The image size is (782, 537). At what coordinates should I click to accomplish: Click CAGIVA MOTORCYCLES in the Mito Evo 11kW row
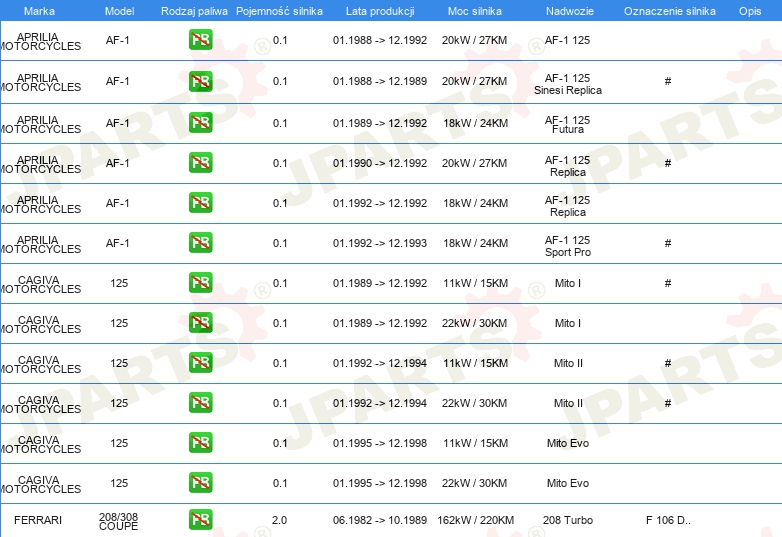40,445
